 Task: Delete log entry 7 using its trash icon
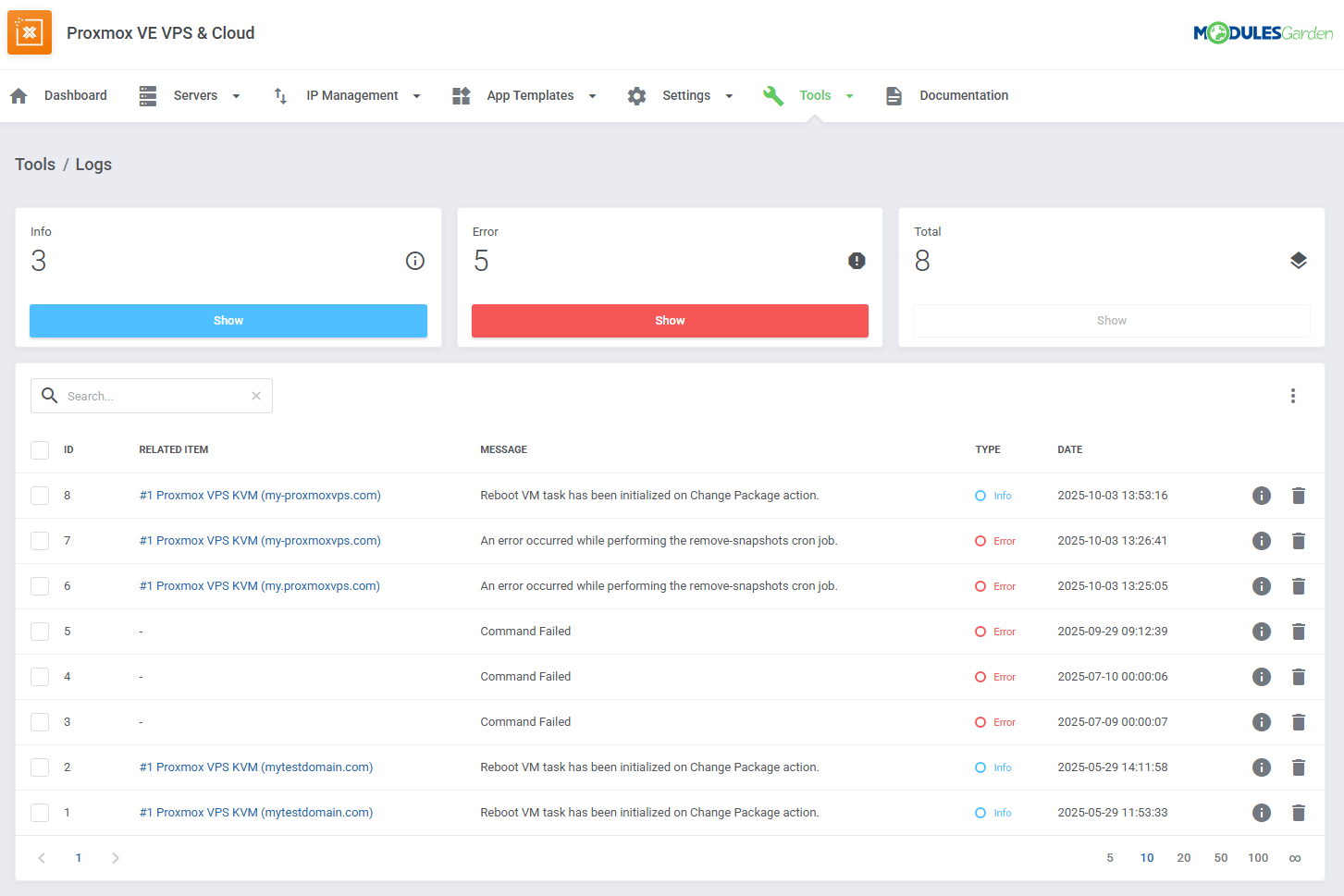1299,540
